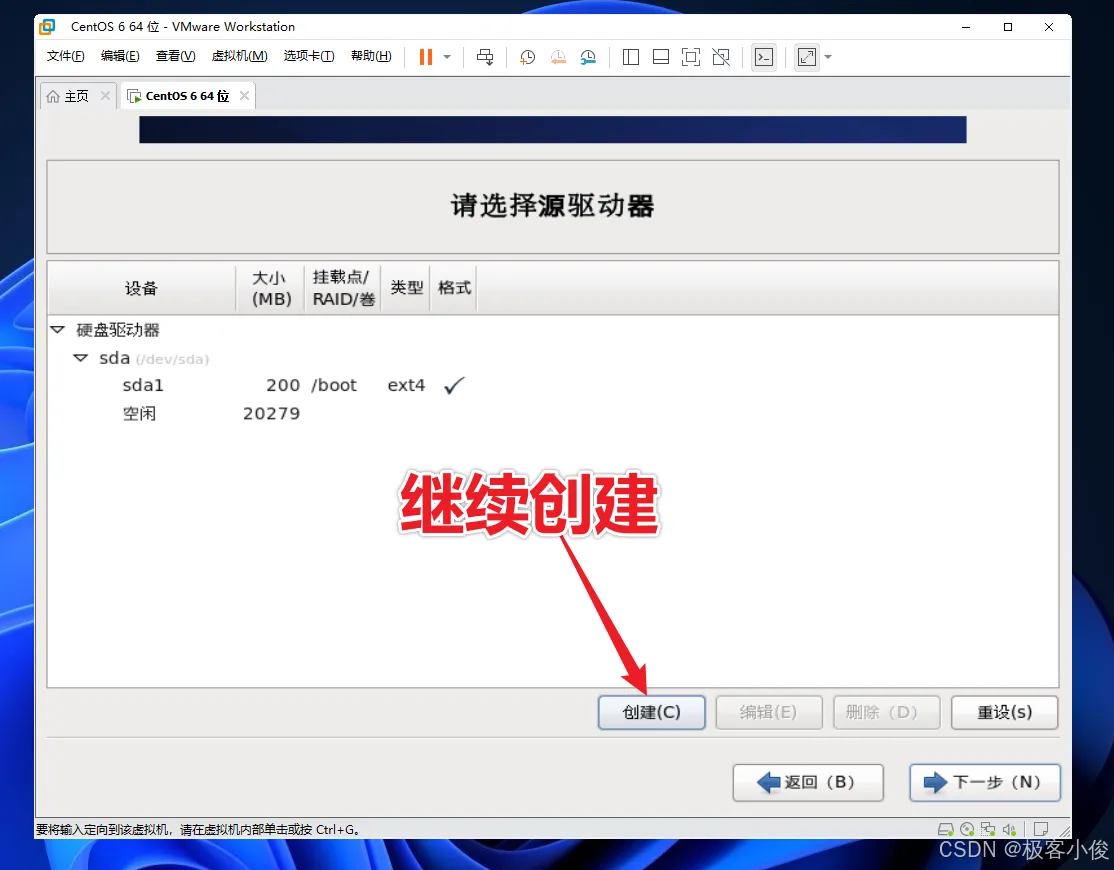Take a snapshot with the clock icon
The height and width of the screenshot is (870, 1114).
pyautogui.click(x=527, y=57)
